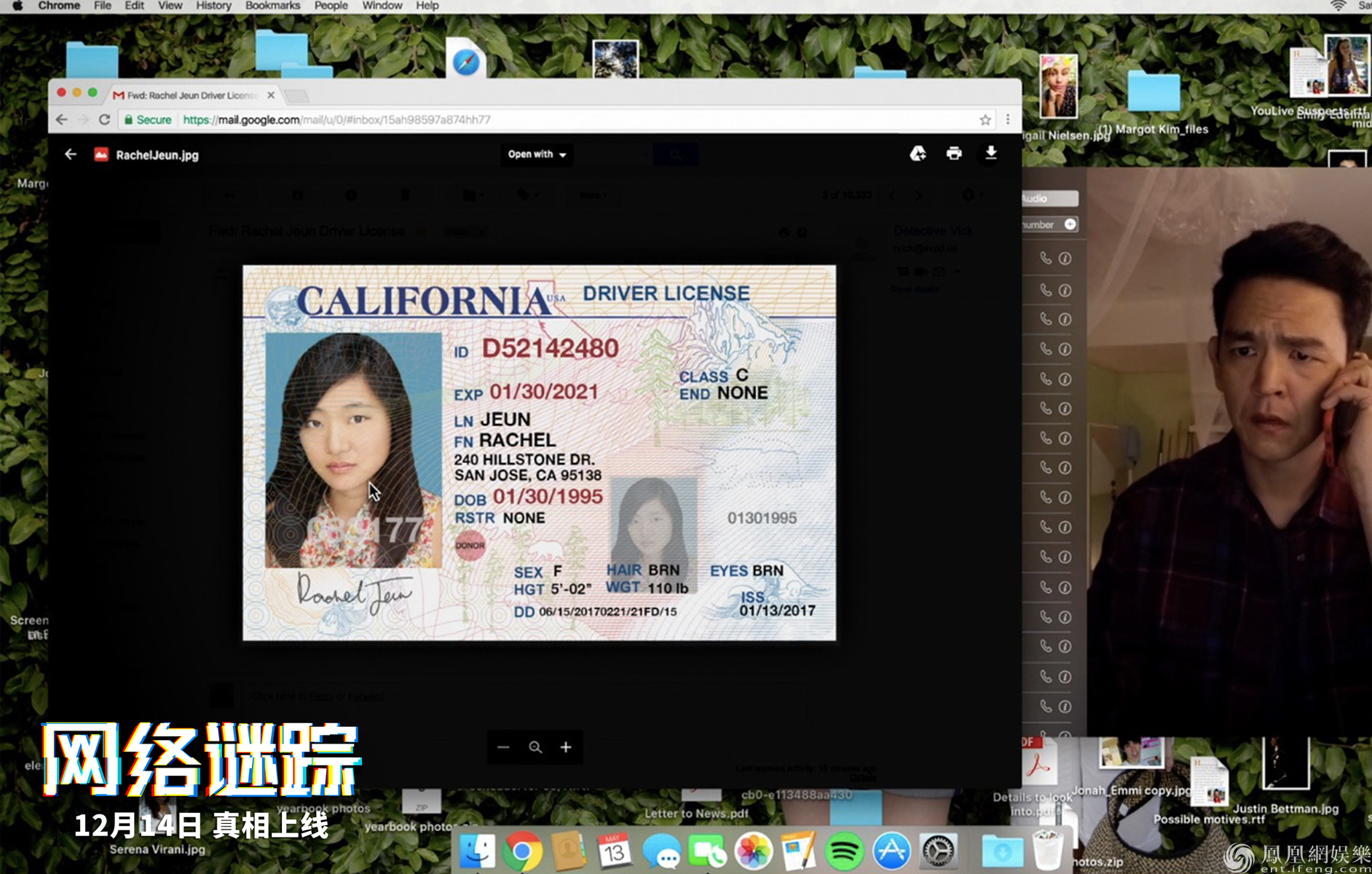The image size is (1372, 874).
Task: Add RachelJeun.jpg to Google Drive
Action: [x=918, y=153]
